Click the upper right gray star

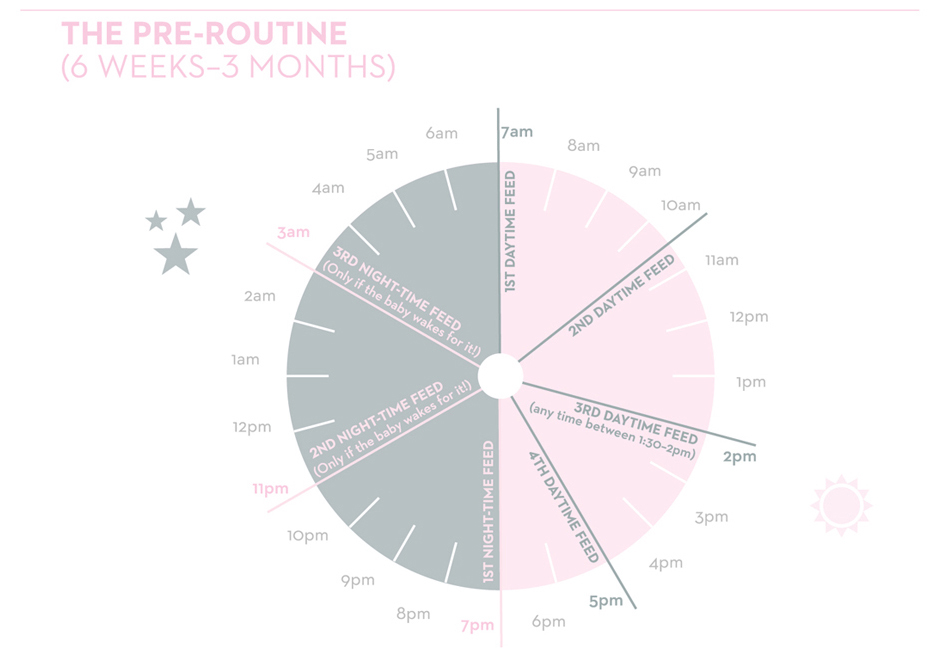191,212
